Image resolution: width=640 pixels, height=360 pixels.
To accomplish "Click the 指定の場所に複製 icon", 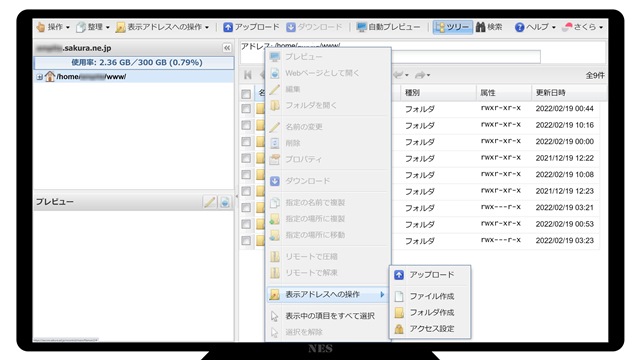I will (x=275, y=219).
